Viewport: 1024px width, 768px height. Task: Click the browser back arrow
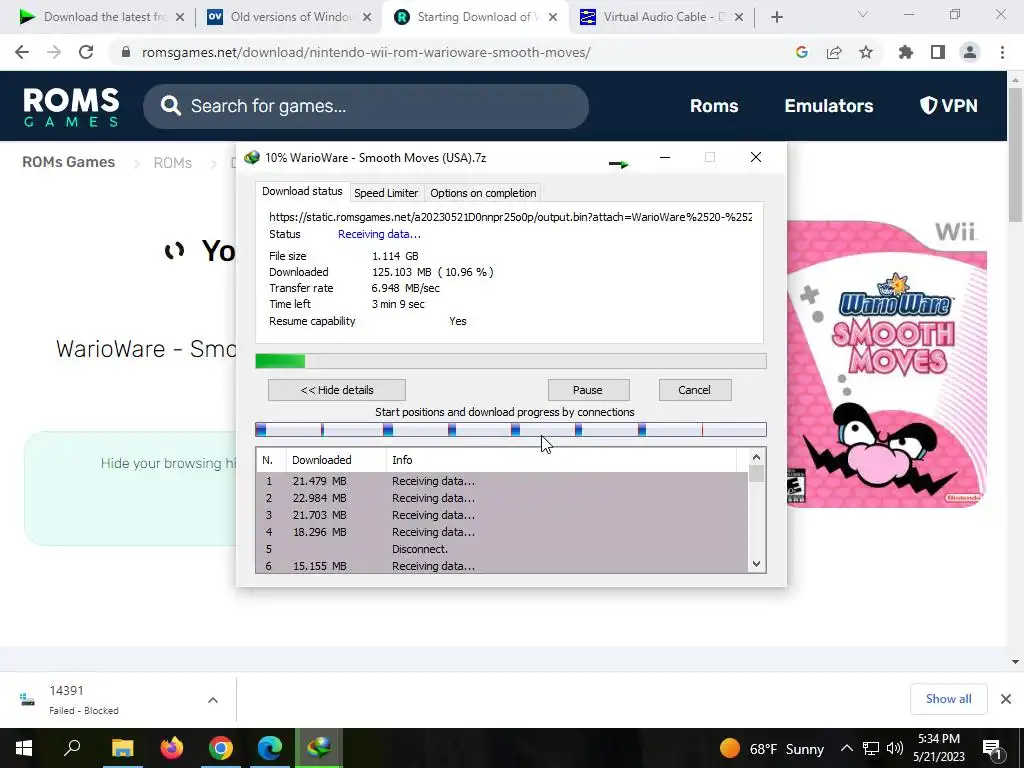point(22,52)
